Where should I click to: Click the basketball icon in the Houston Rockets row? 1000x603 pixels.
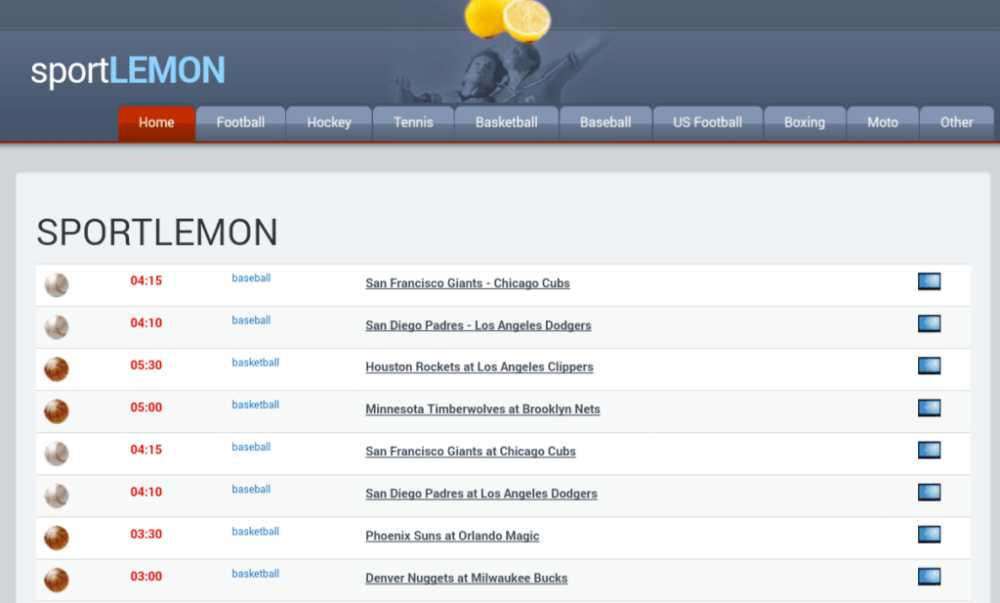pos(56,369)
